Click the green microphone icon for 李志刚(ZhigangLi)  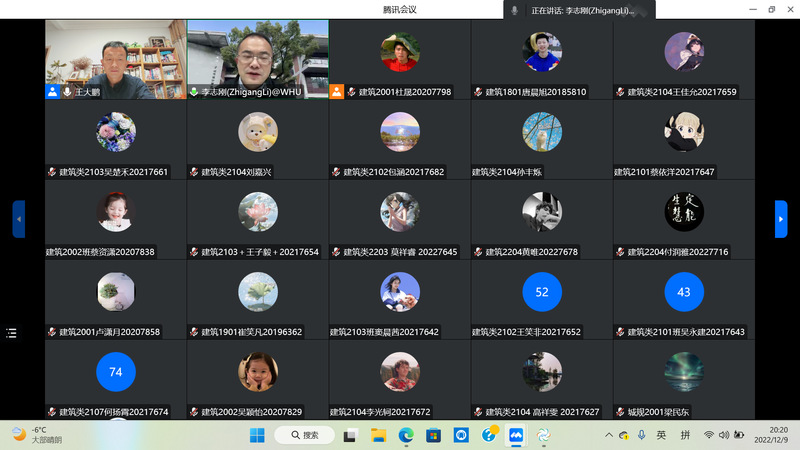[194, 91]
